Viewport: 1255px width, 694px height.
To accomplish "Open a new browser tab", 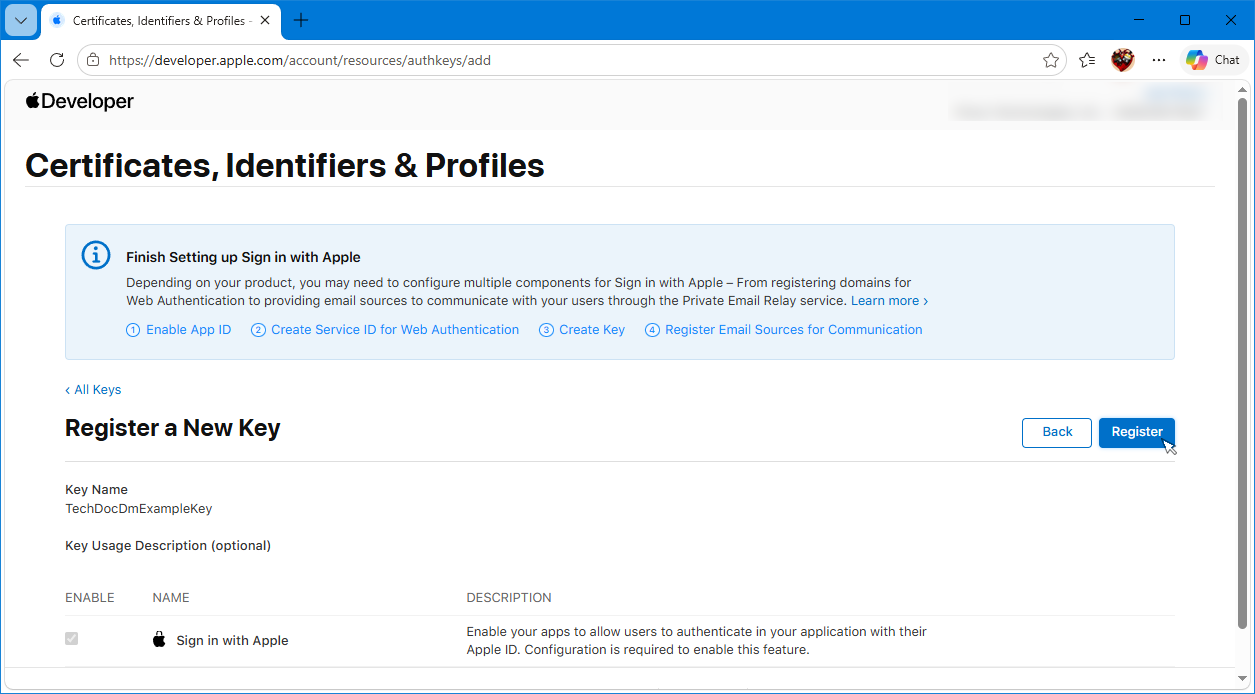I will coord(301,21).
